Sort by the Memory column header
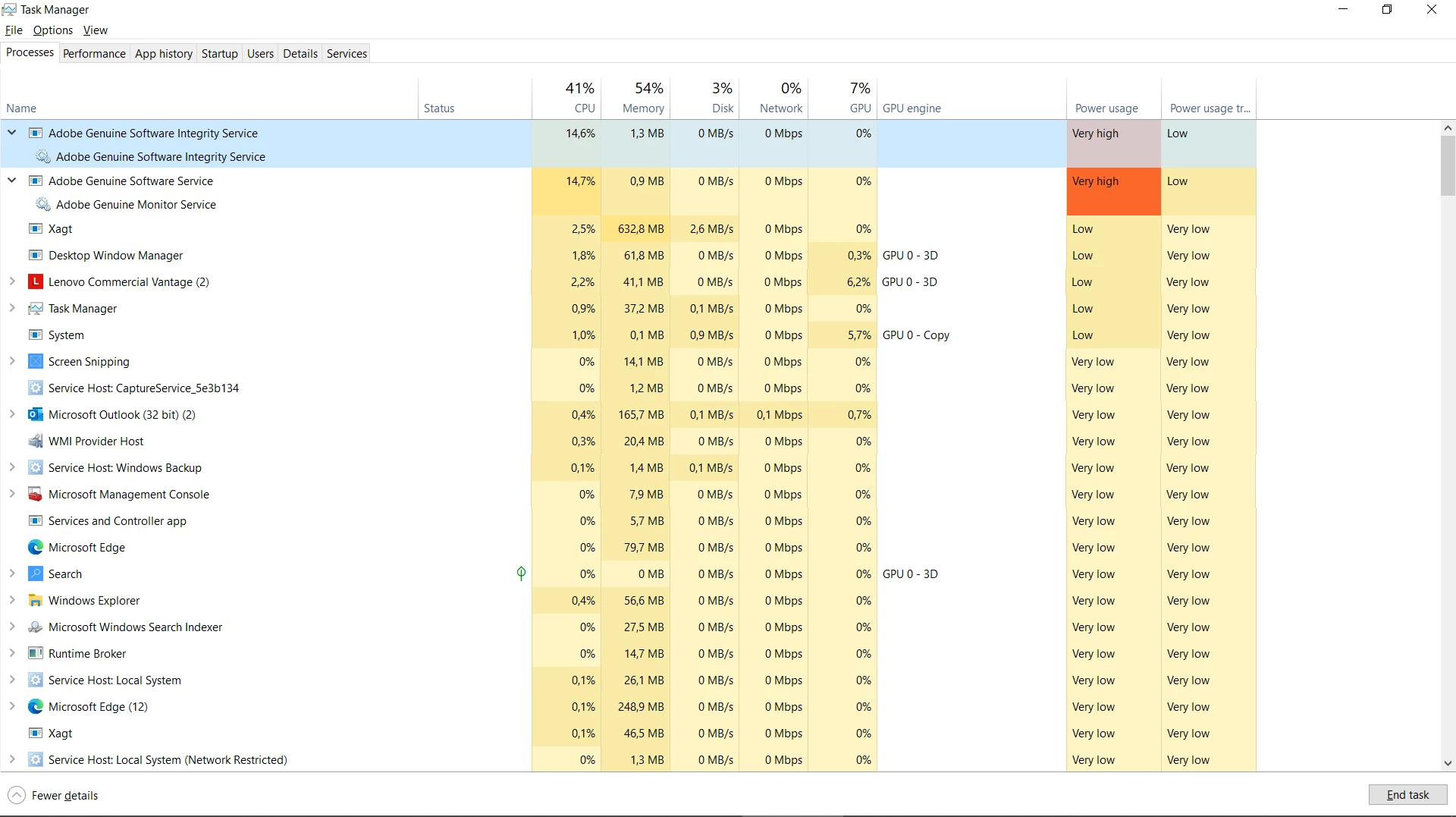 tap(635, 98)
